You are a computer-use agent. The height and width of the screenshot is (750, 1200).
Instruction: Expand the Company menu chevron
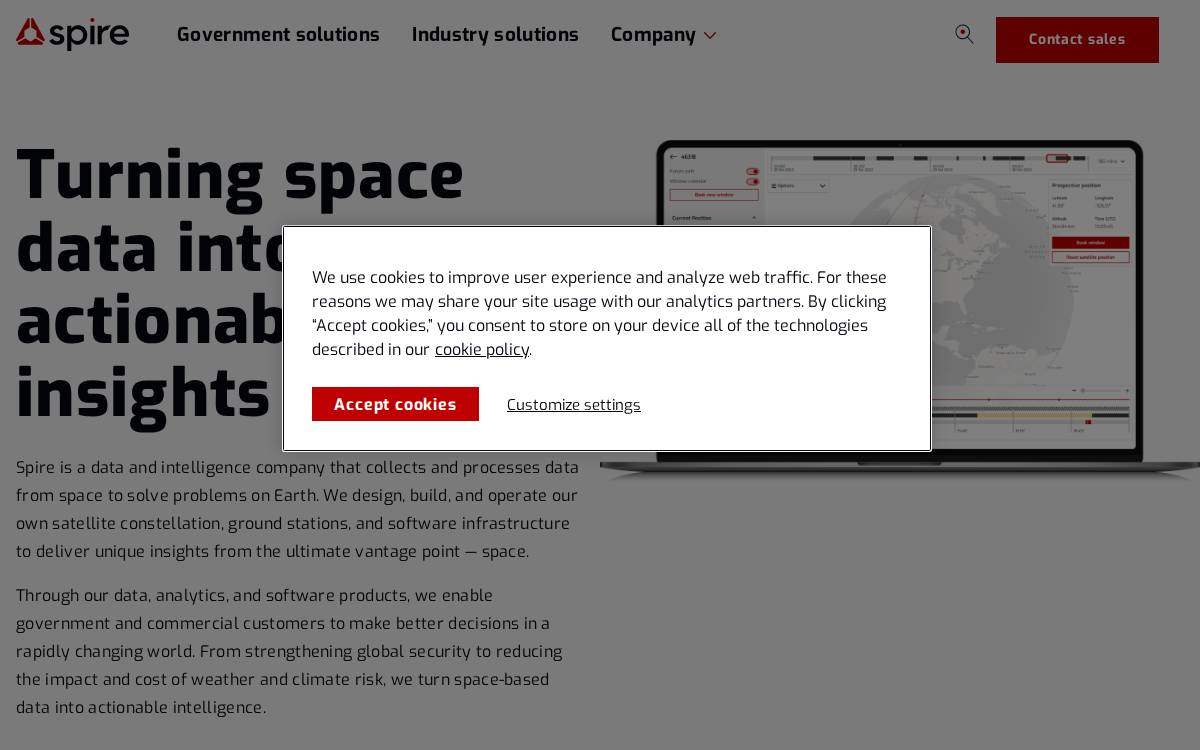point(710,36)
